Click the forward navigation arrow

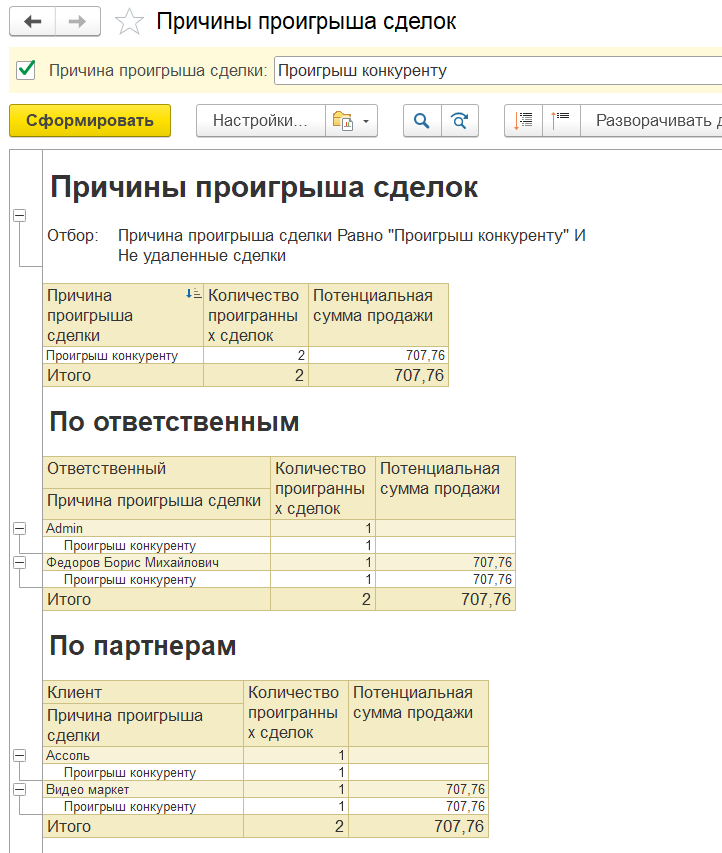tap(77, 22)
